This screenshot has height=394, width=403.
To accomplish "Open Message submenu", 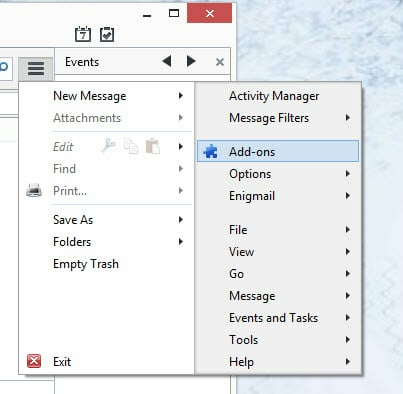I will pyautogui.click(x=278, y=296).
